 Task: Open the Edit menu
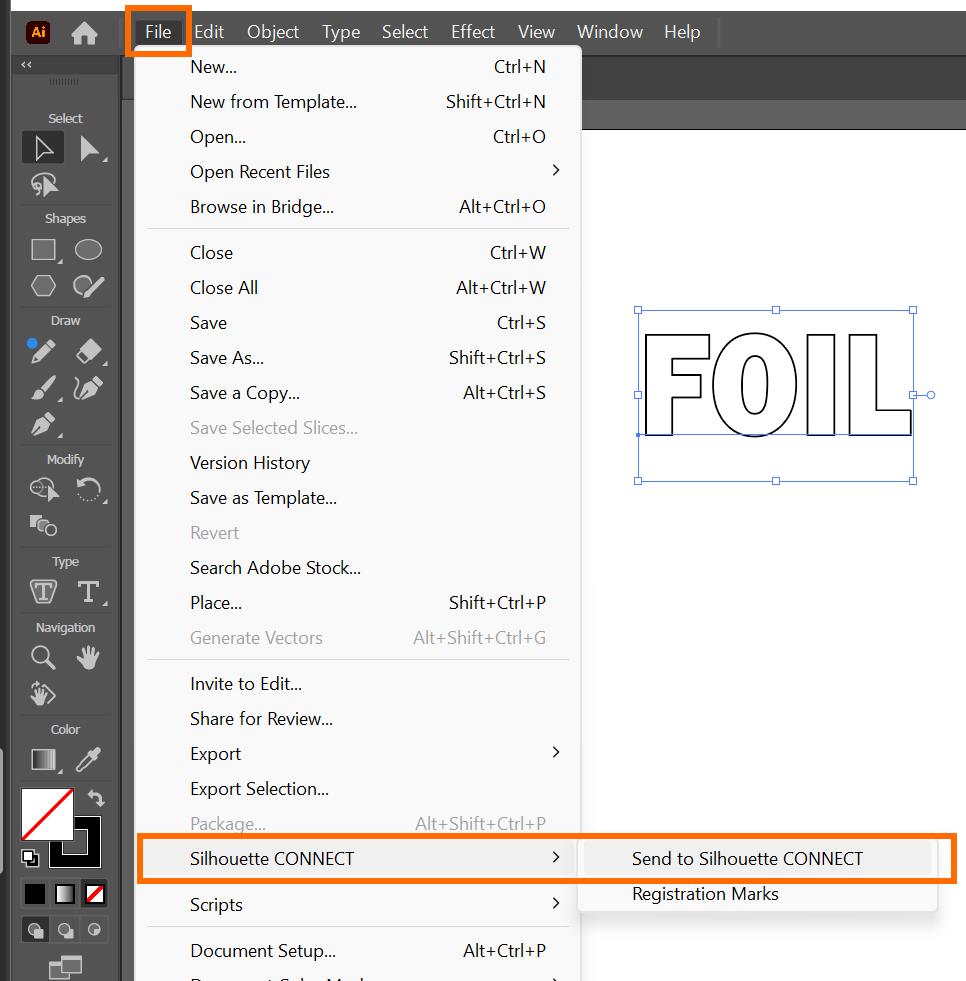tap(209, 32)
